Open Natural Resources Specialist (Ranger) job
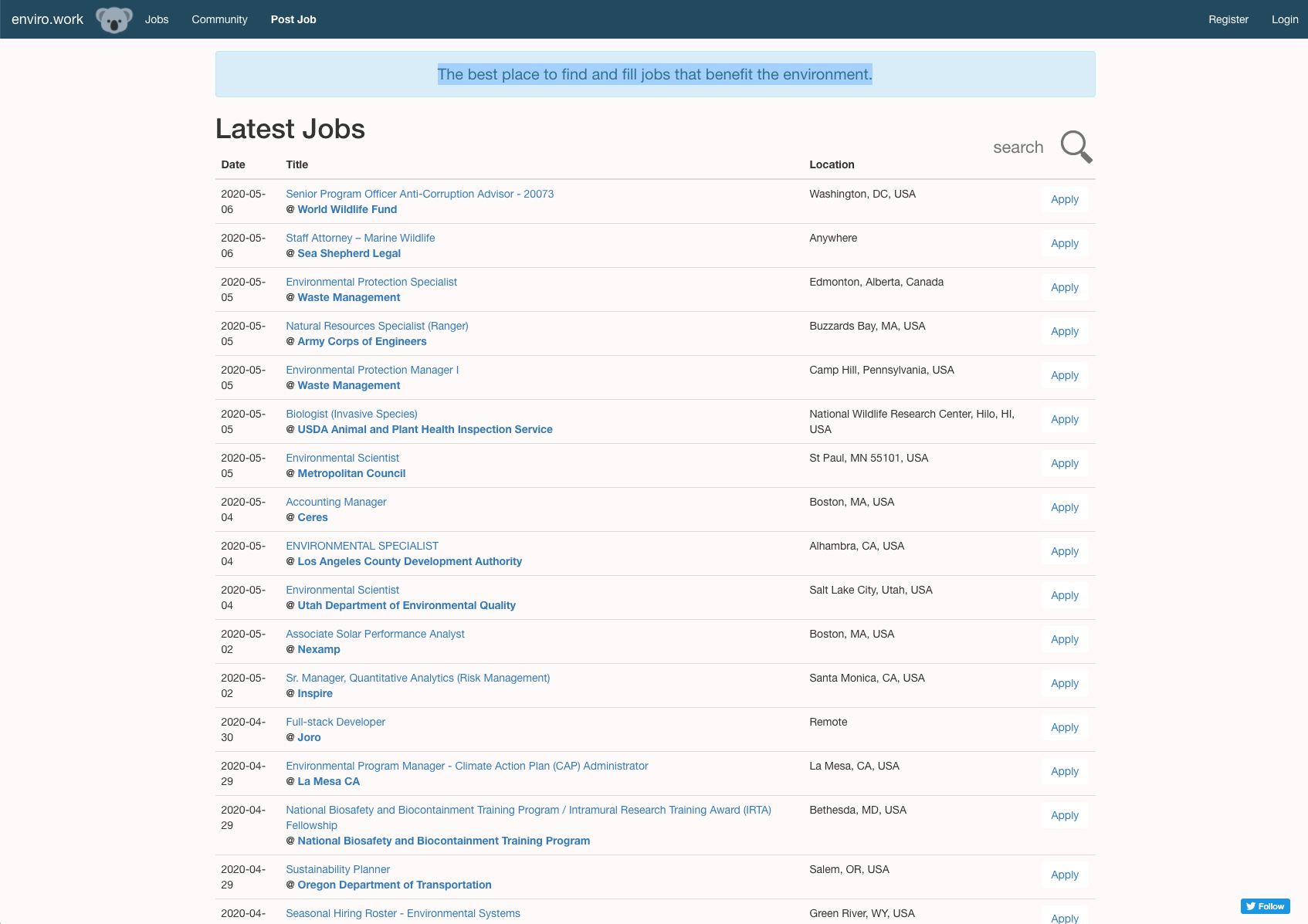The height and width of the screenshot is (924, 1308). pyautogui.click(x=377, y=326)
